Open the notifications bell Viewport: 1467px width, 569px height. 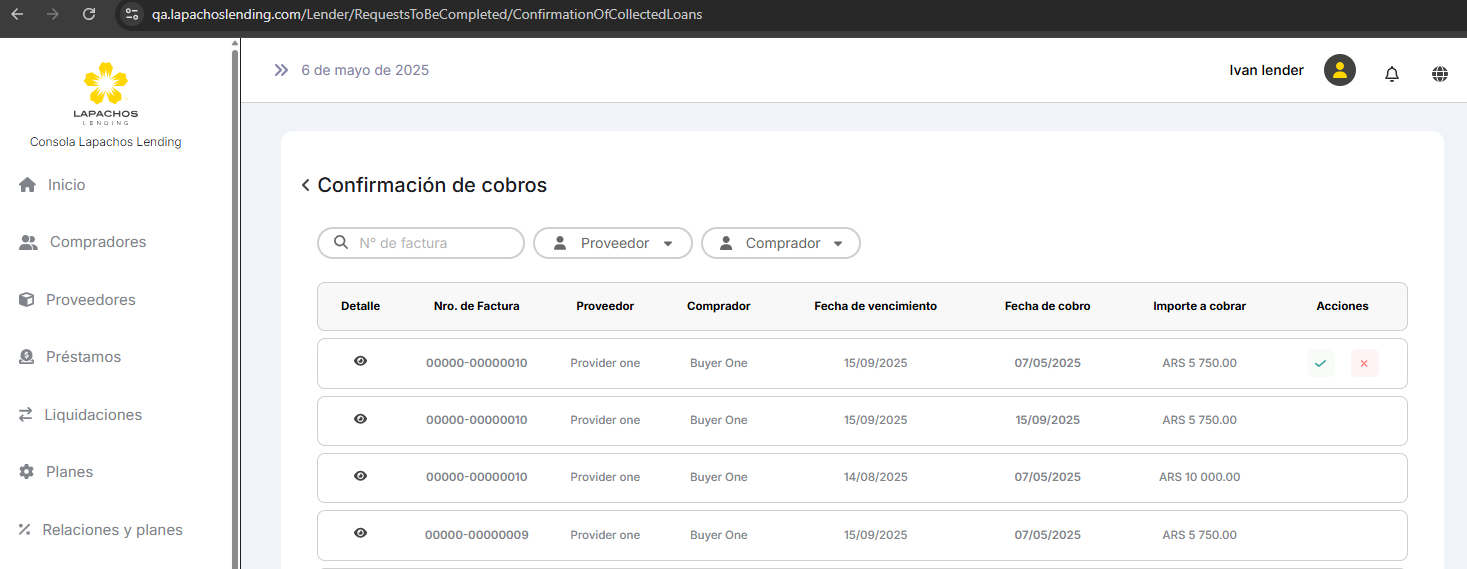(x=1391, y=73)
